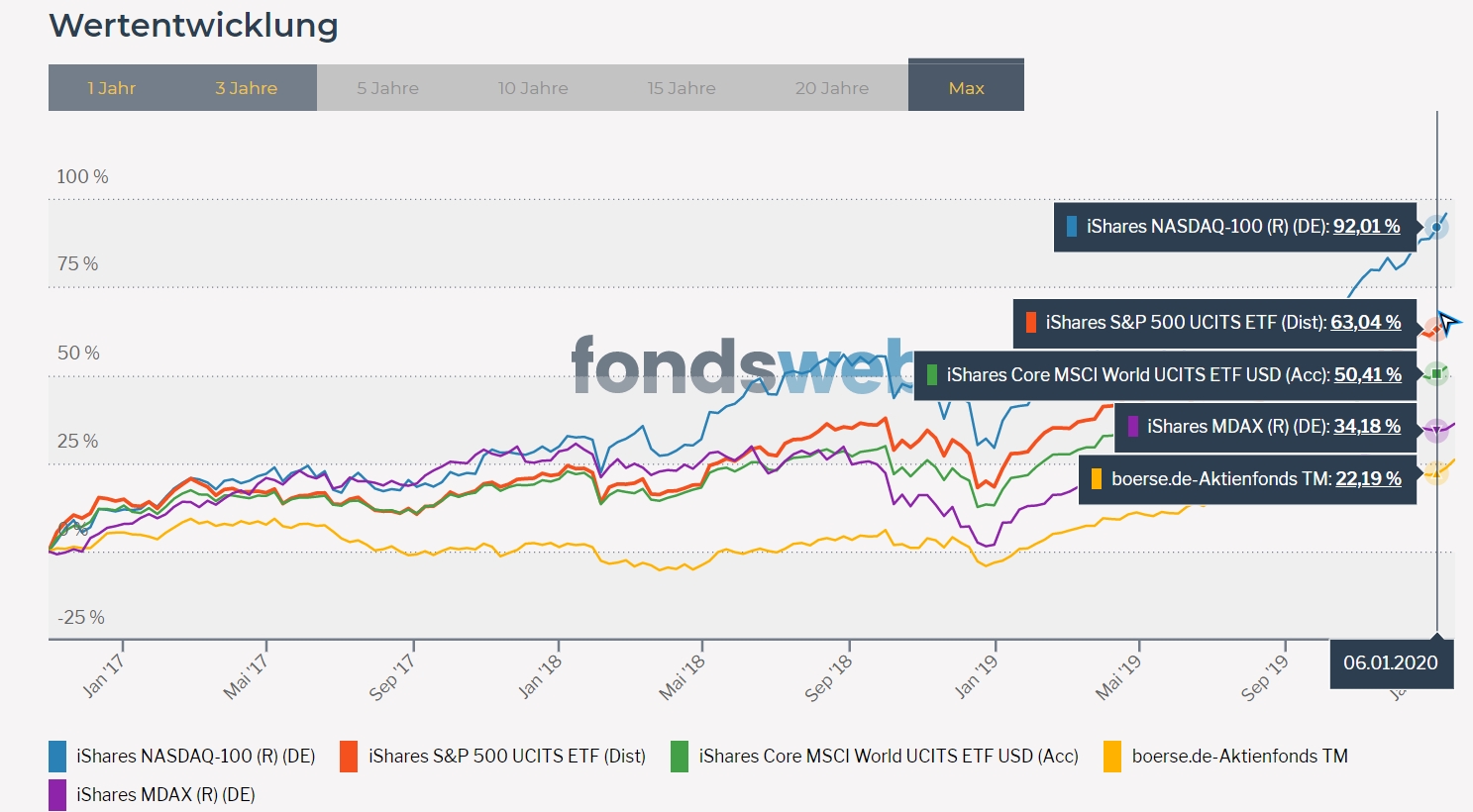Open the 10 Jahre tab
Viewport: 1473px width, 812px height.
point(533,88)
